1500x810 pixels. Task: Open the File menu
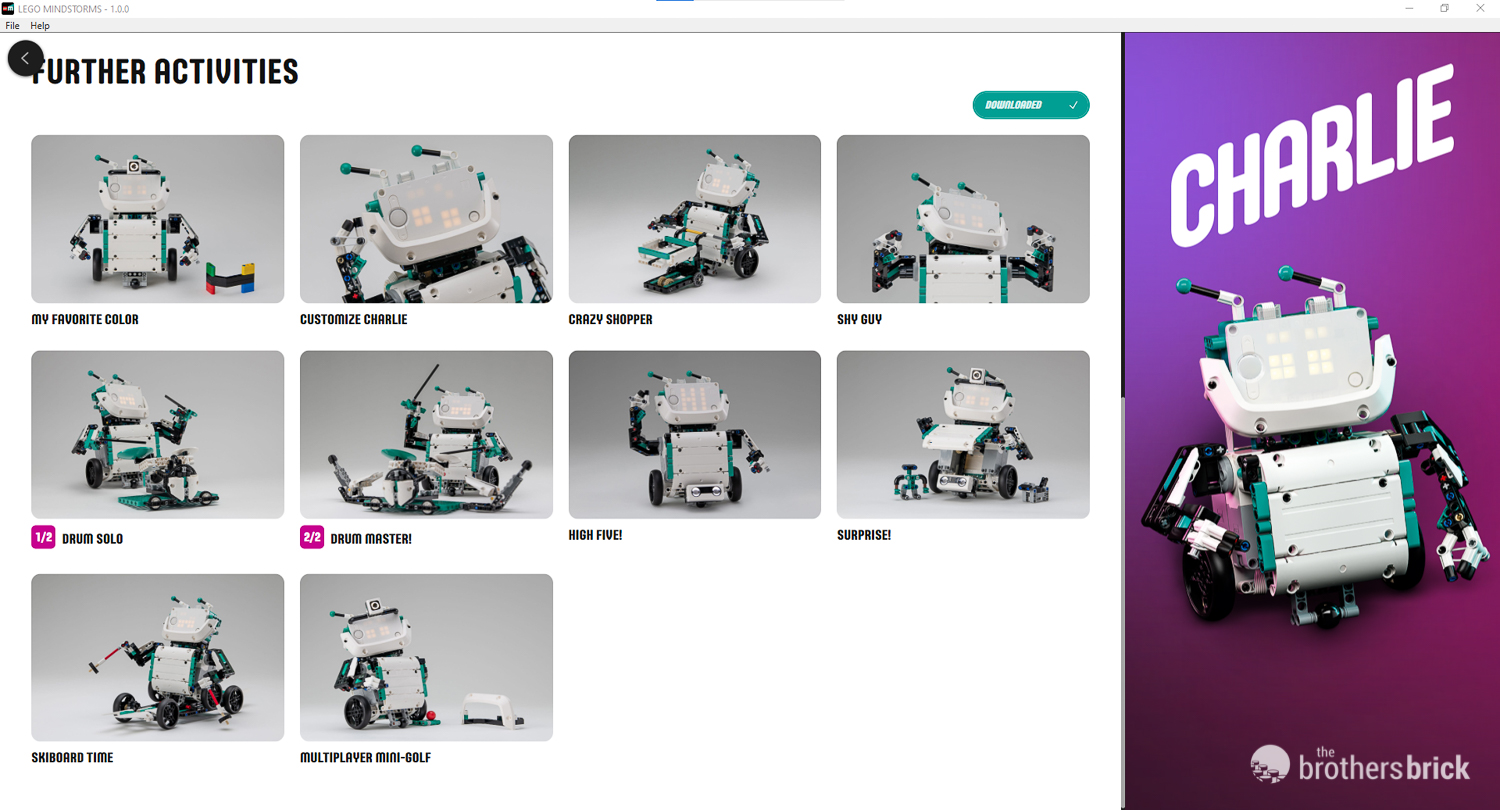(12, 25)
